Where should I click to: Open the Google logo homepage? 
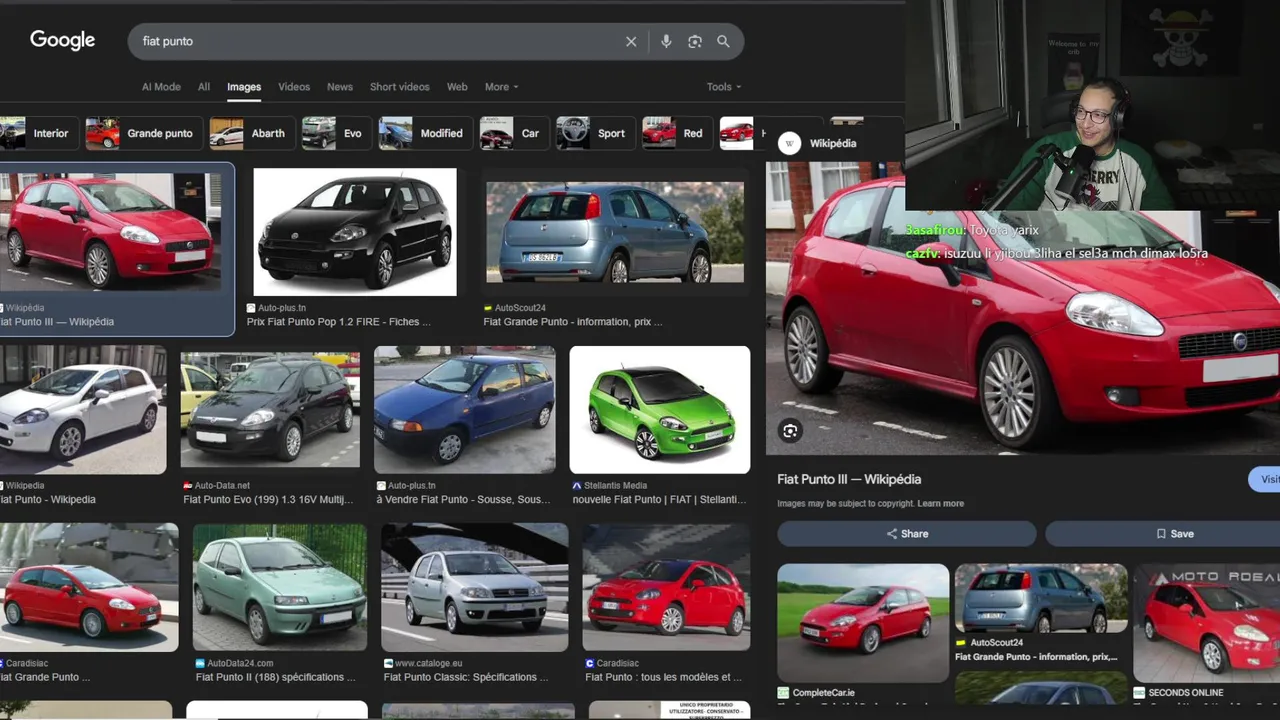pos(62,40)
